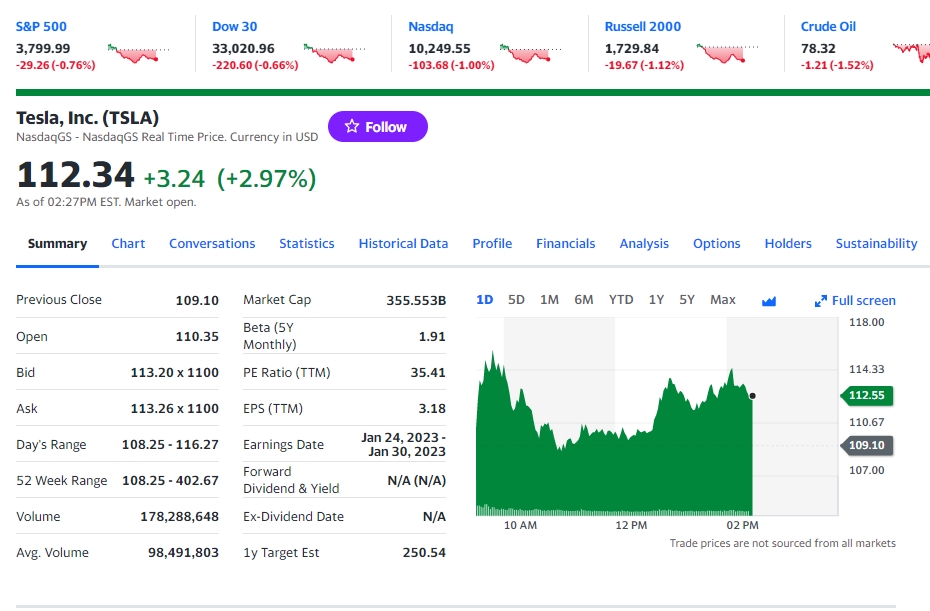Open Full screen chart view

855,300
